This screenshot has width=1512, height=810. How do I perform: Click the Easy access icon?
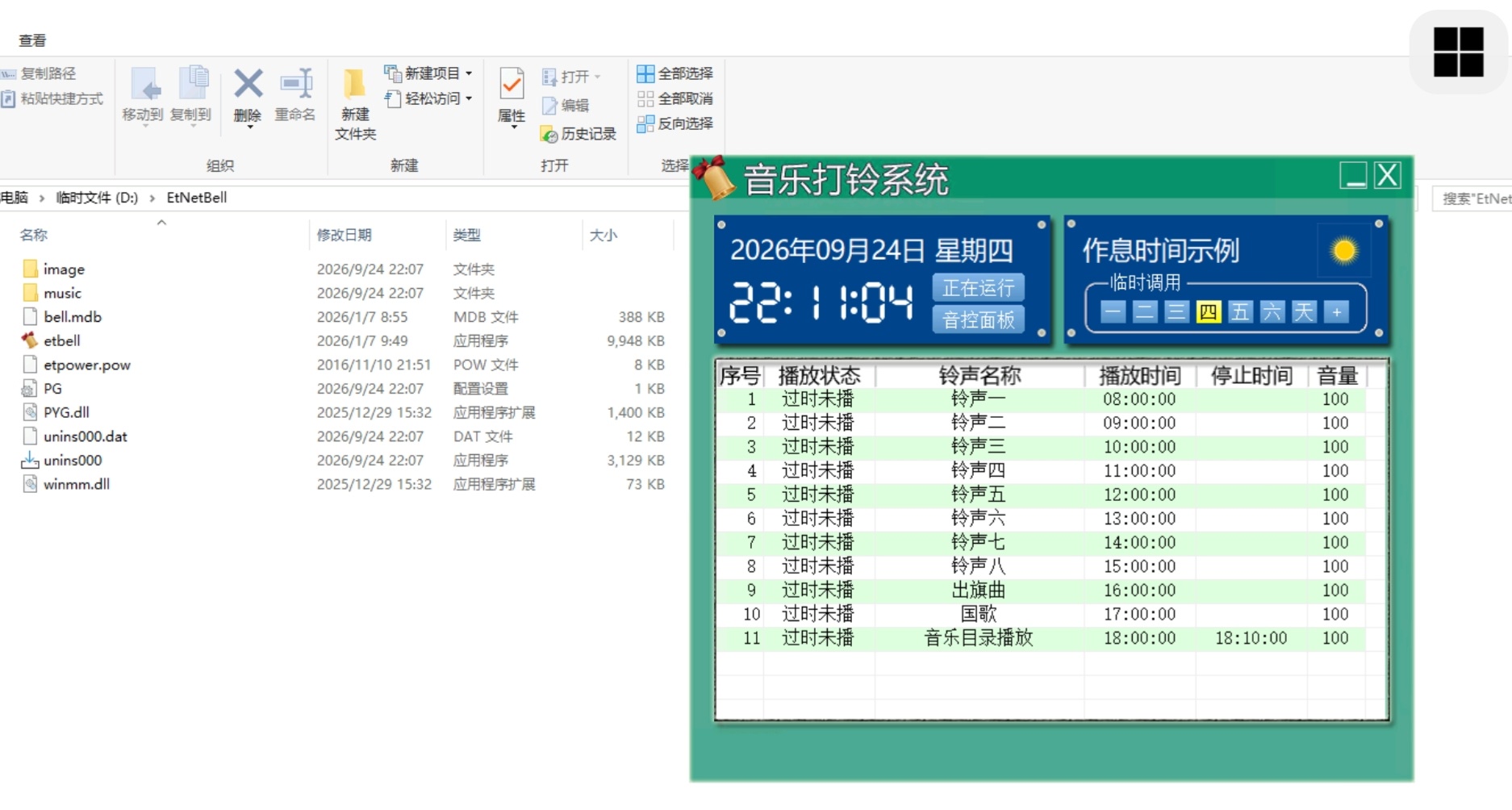[393, 98]
